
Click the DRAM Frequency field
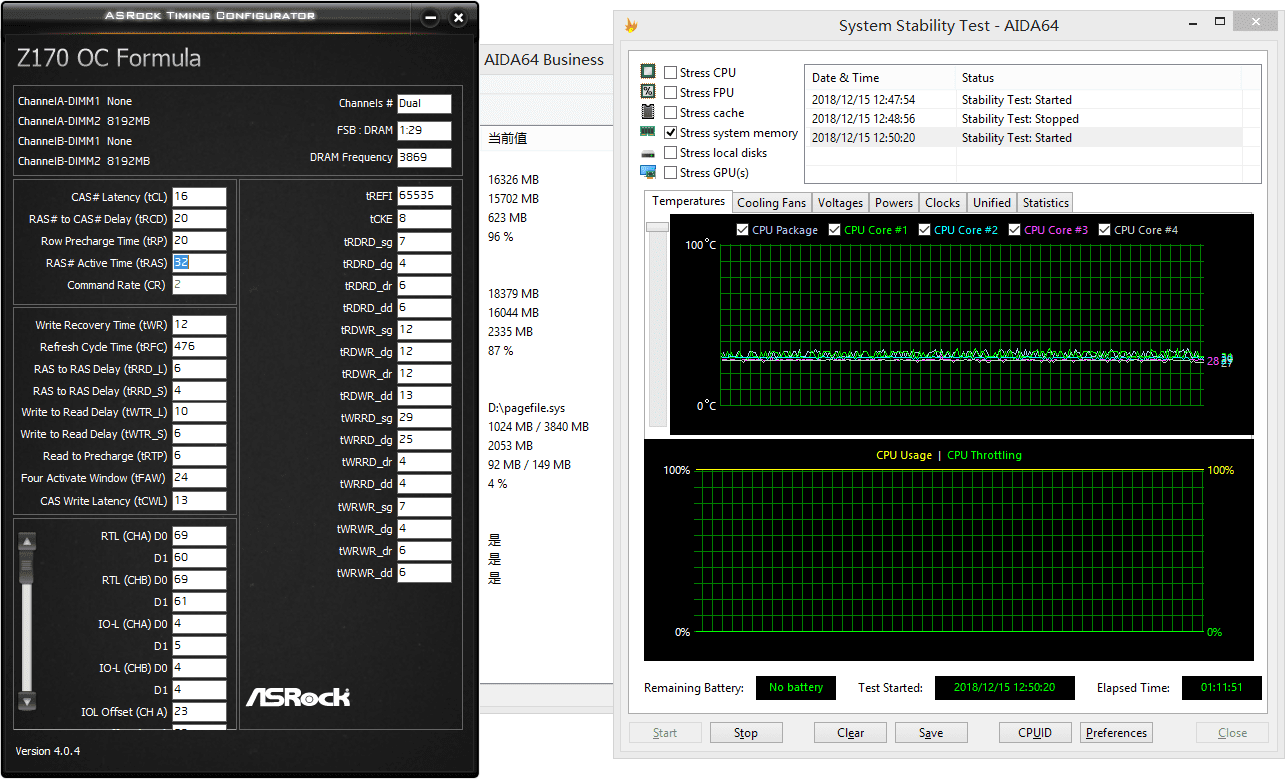[x=424, y=158]
